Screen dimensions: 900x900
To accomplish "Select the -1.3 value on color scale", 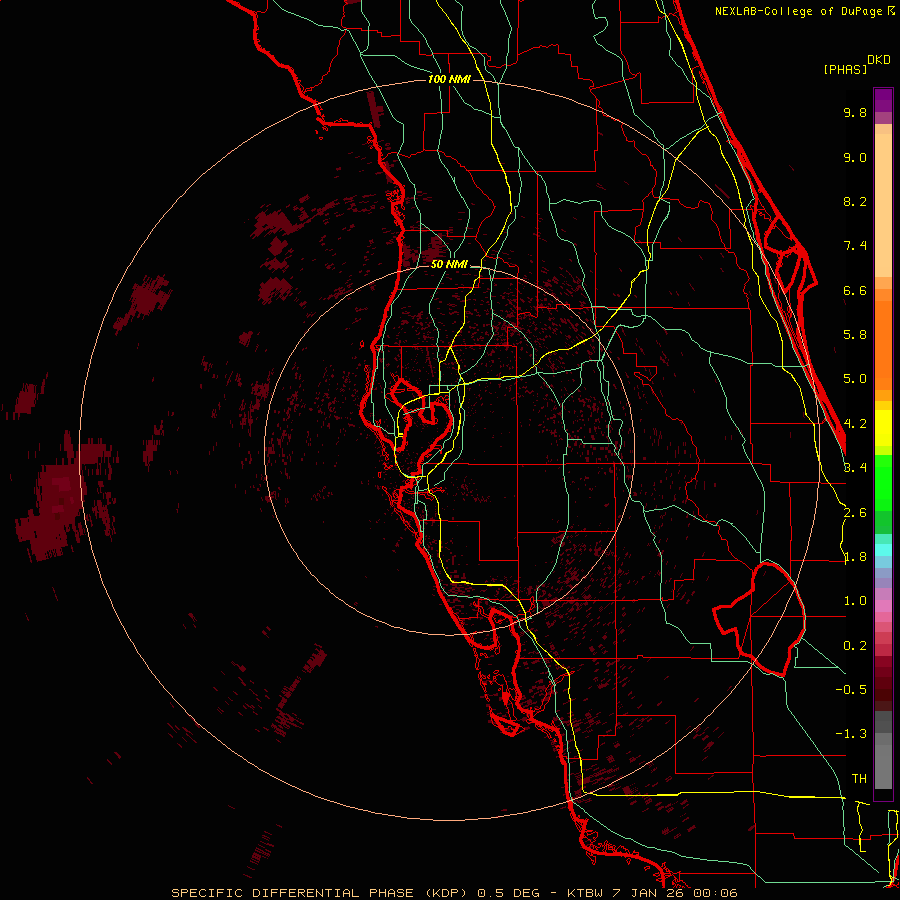I will pos(851,734).
